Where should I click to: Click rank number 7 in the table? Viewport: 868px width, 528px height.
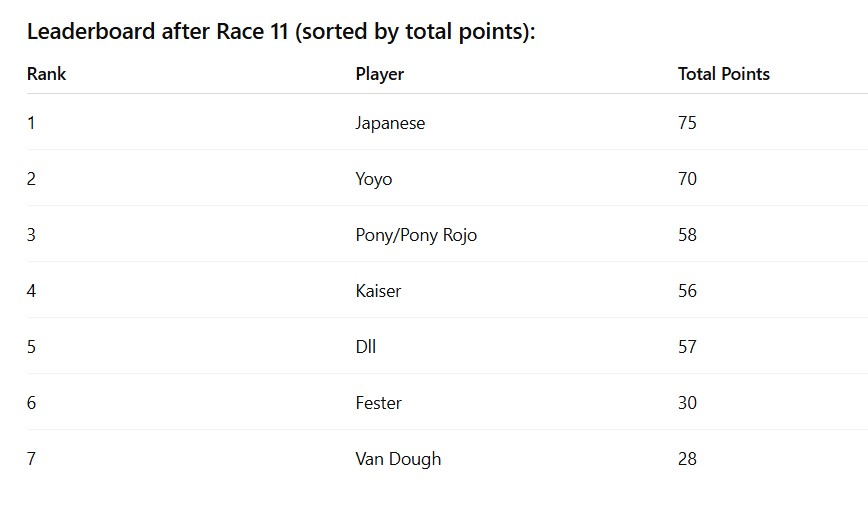coord(31,459)
